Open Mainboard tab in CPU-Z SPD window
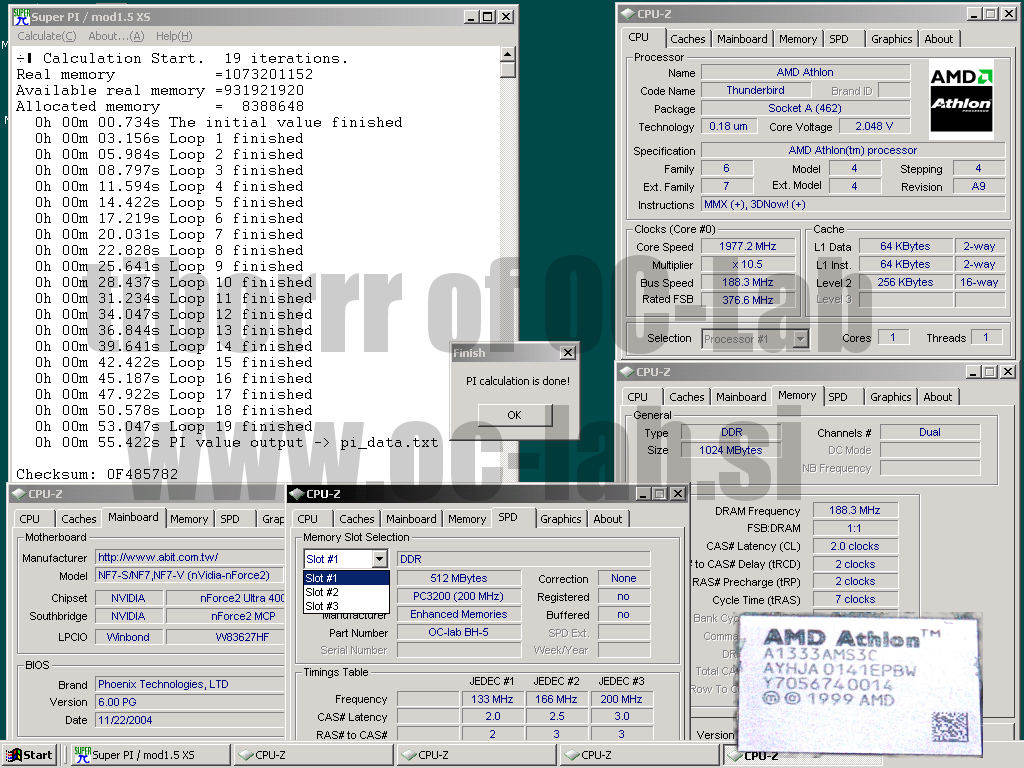Image resolution: width=1024 pixels, height=768 pixels. coord(411,519)
